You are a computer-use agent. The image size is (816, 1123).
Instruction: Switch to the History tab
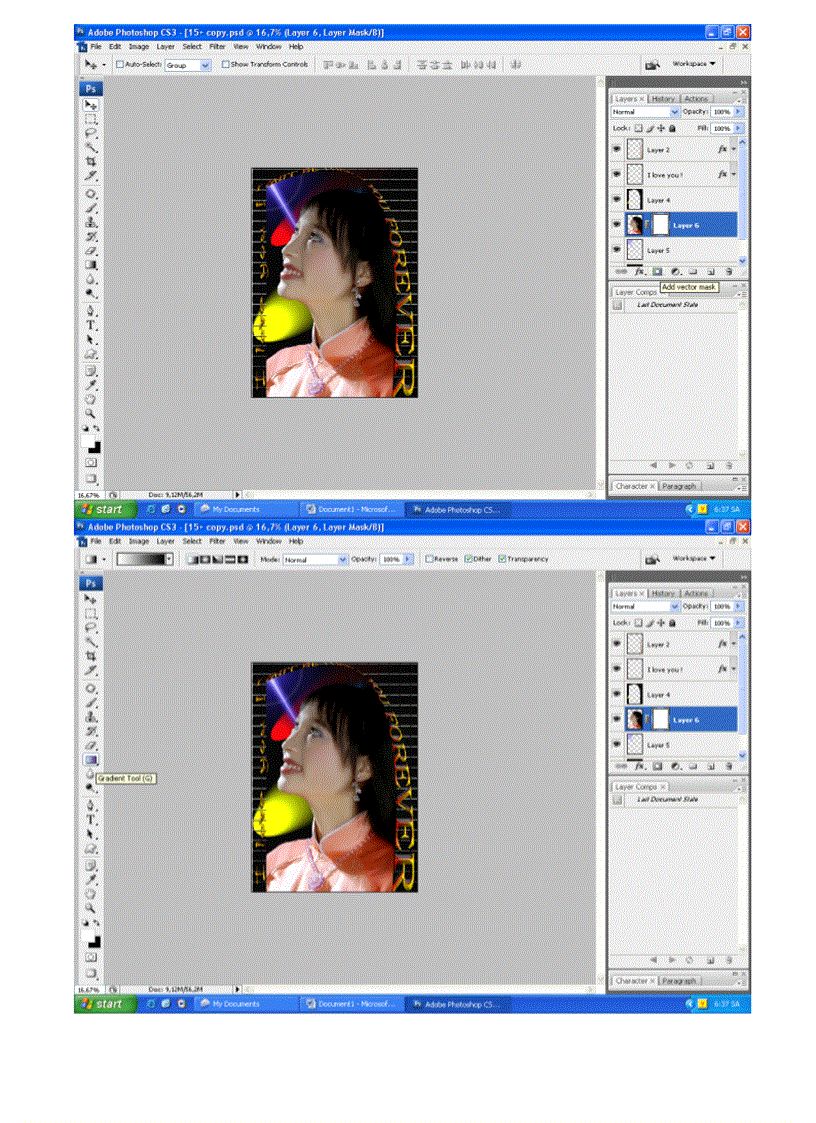(663, 592)
